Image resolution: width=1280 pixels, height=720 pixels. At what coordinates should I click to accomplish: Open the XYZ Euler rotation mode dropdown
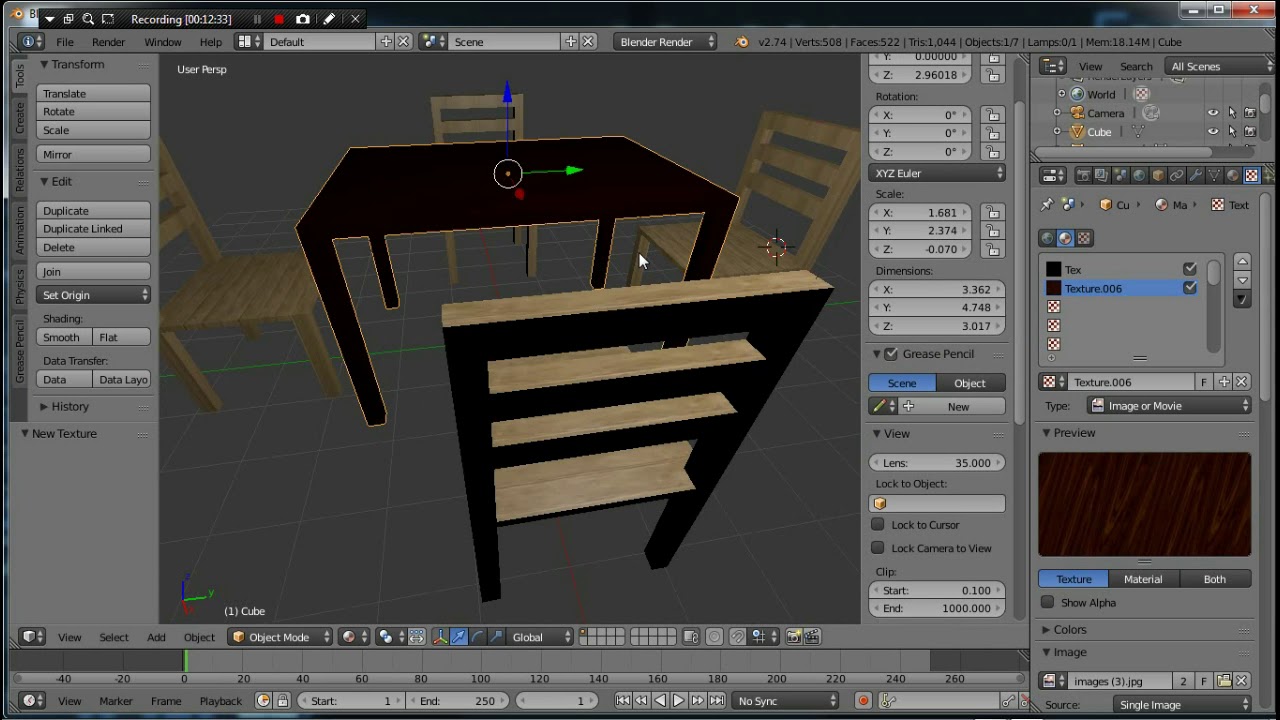click(x=937, y=173)
